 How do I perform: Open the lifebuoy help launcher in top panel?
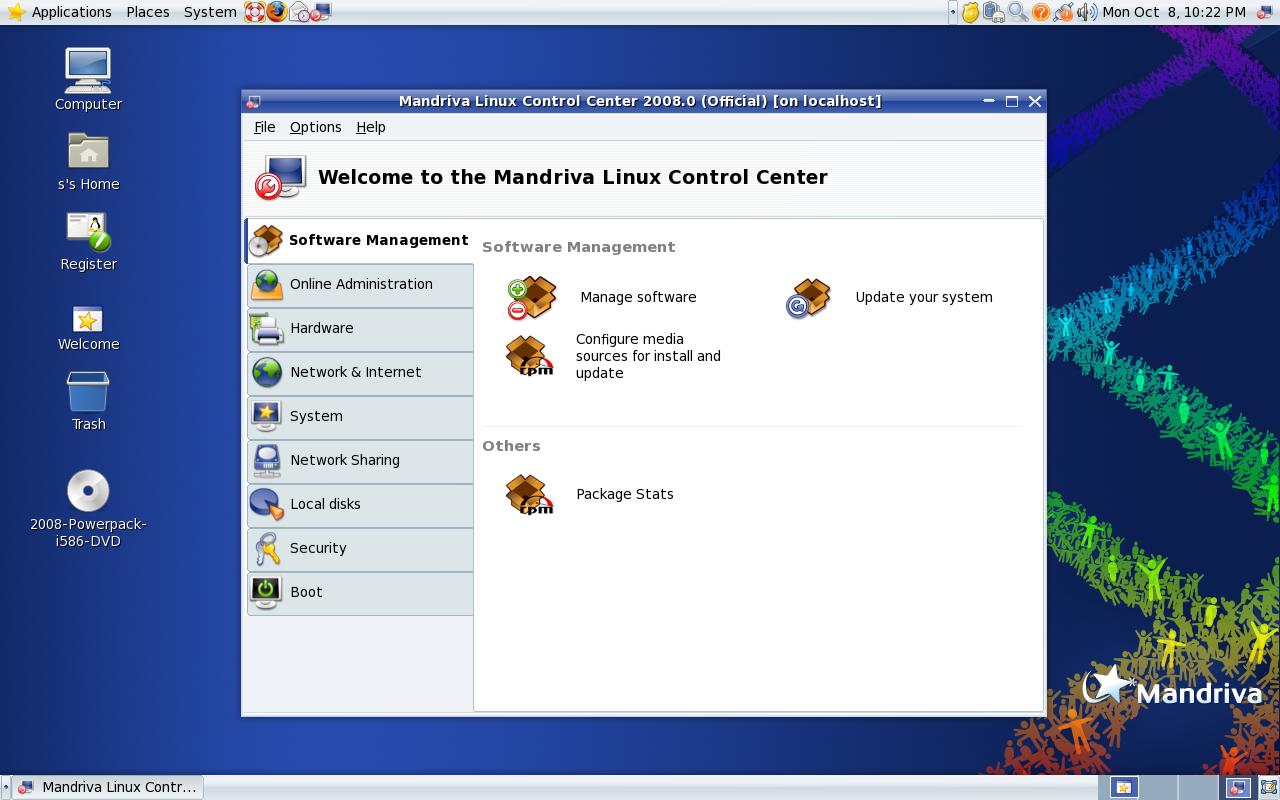pos(254,12)
